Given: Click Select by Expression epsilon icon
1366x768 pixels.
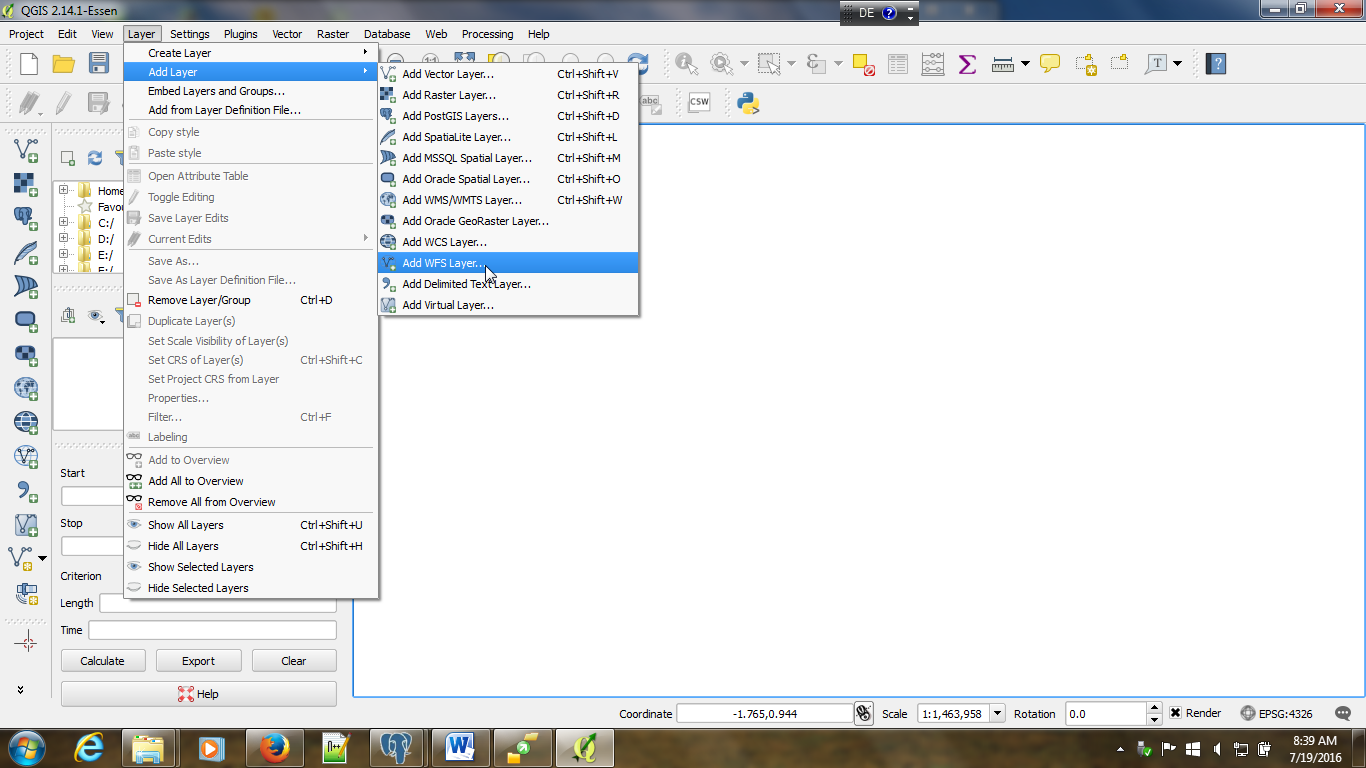Looking at the screenshot, I should tap(815, 64).
